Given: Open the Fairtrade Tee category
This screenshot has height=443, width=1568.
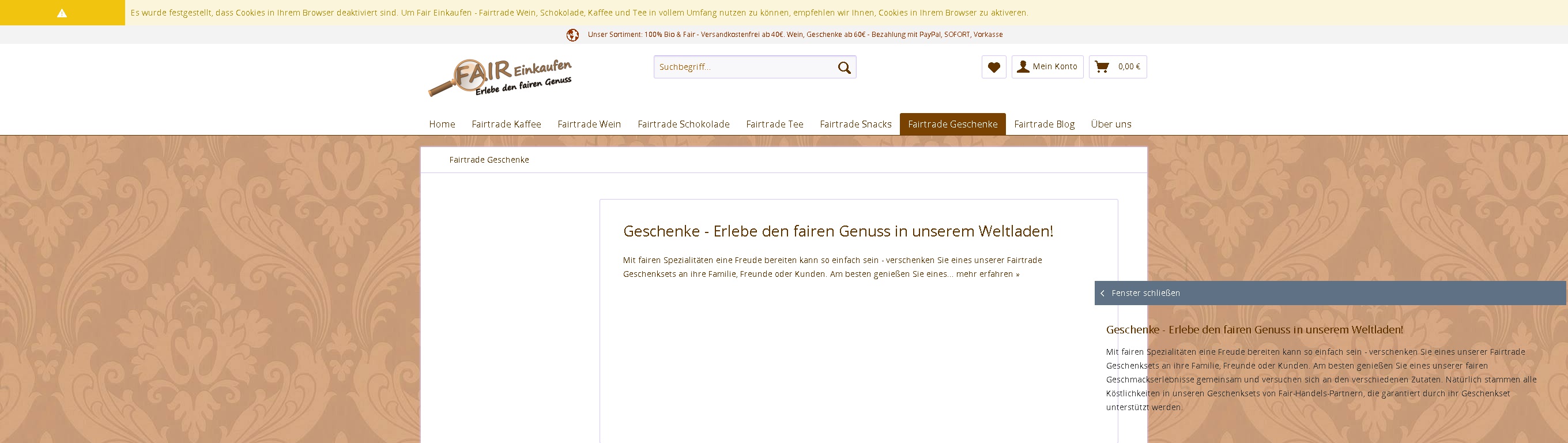Looking at the screenshot, I should click(774, 125).
